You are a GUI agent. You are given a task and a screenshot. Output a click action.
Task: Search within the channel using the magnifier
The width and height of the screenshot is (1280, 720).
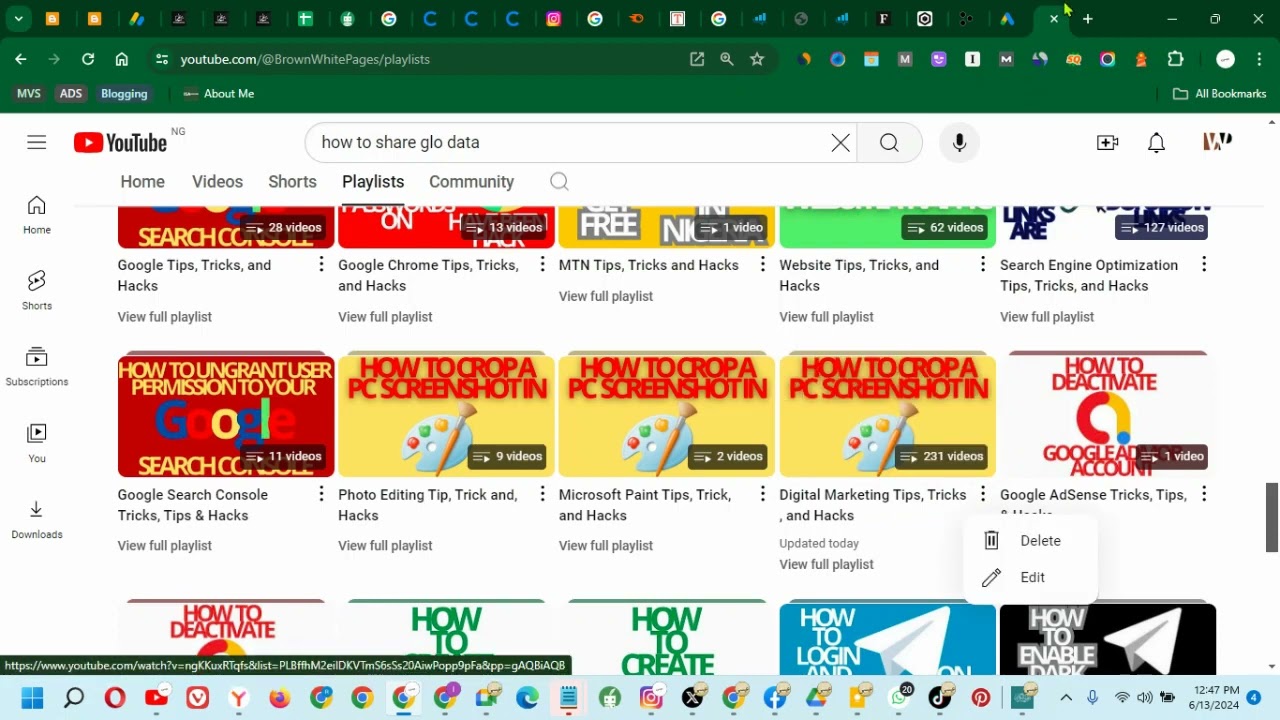559,181
